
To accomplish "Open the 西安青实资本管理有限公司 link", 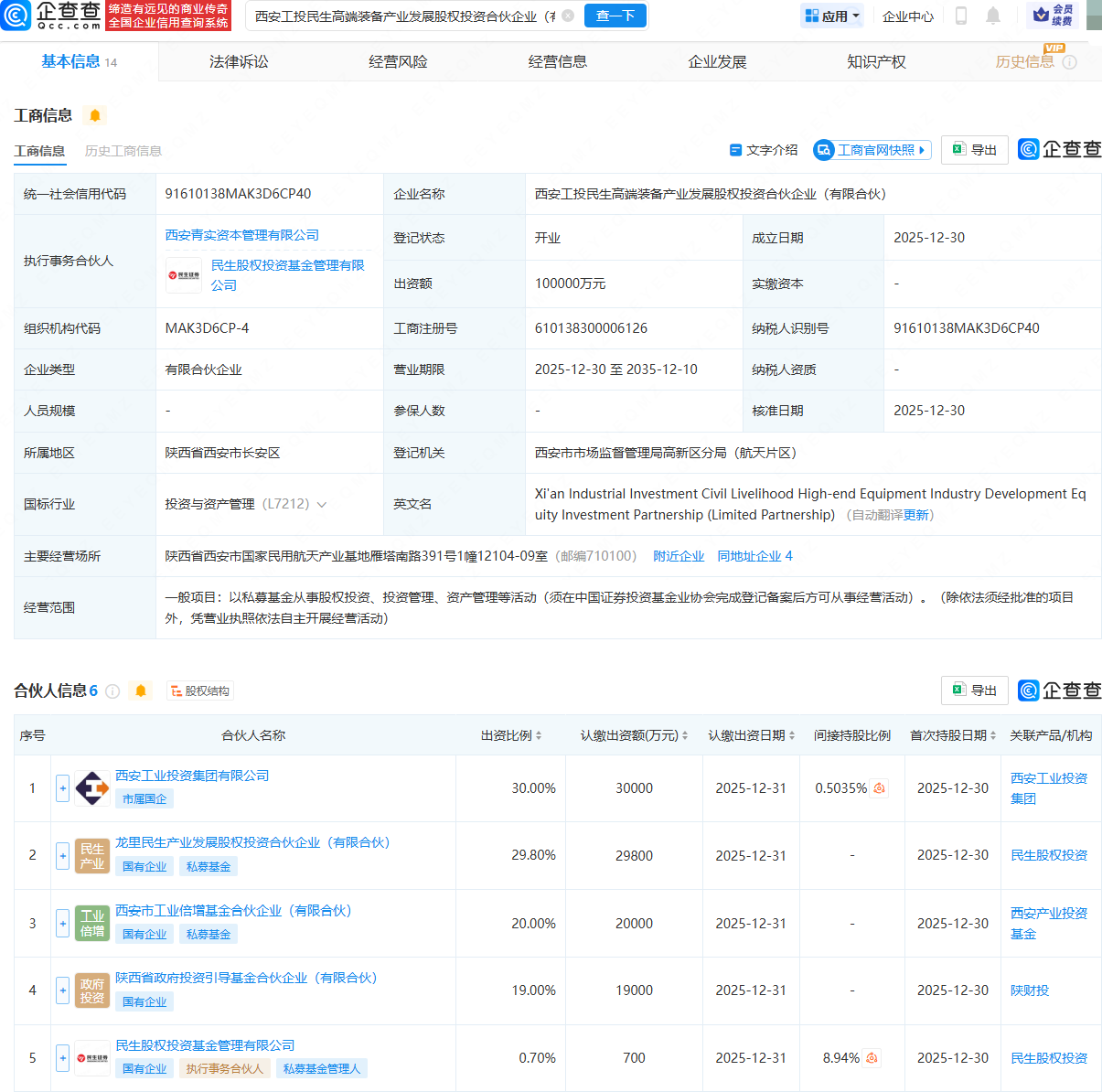I will [x=241, y=235].
